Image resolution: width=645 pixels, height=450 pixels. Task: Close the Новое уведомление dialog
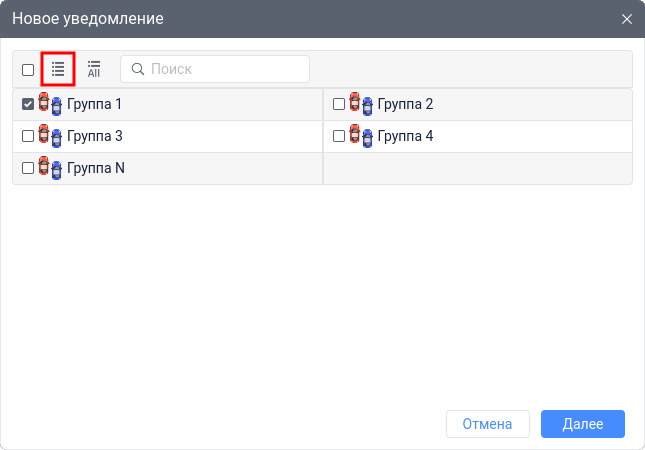(x=627, y=19)
